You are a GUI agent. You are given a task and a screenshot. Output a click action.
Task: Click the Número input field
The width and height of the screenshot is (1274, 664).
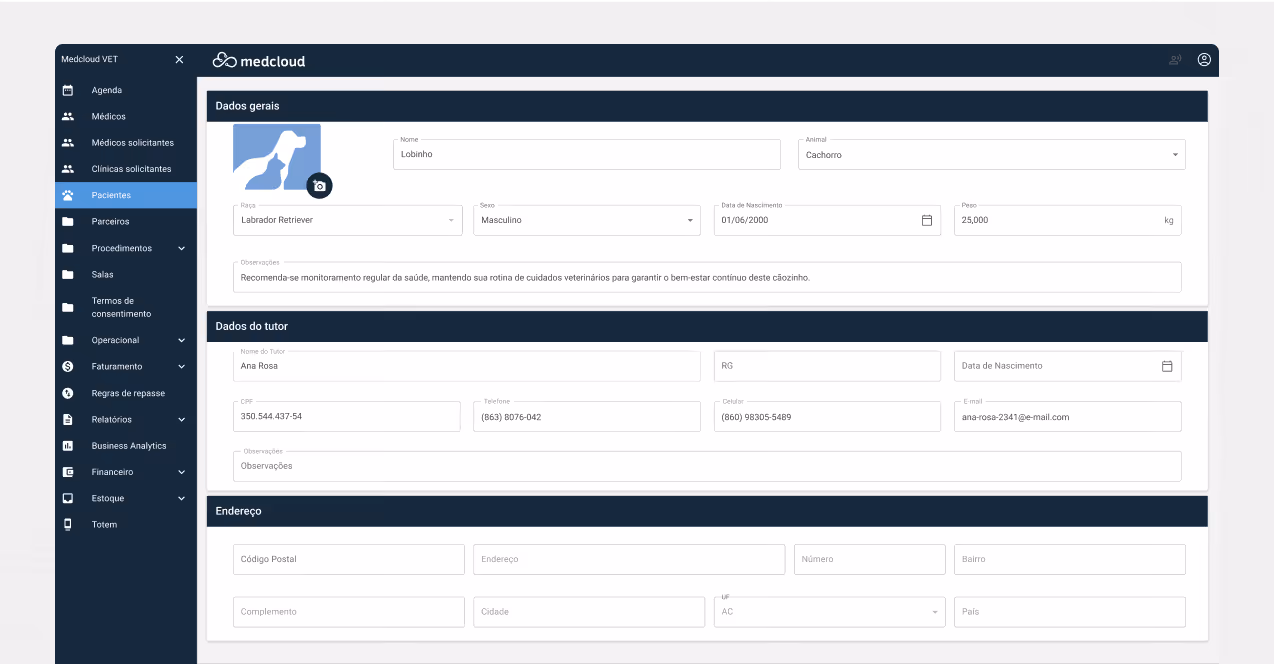point(870,559)
